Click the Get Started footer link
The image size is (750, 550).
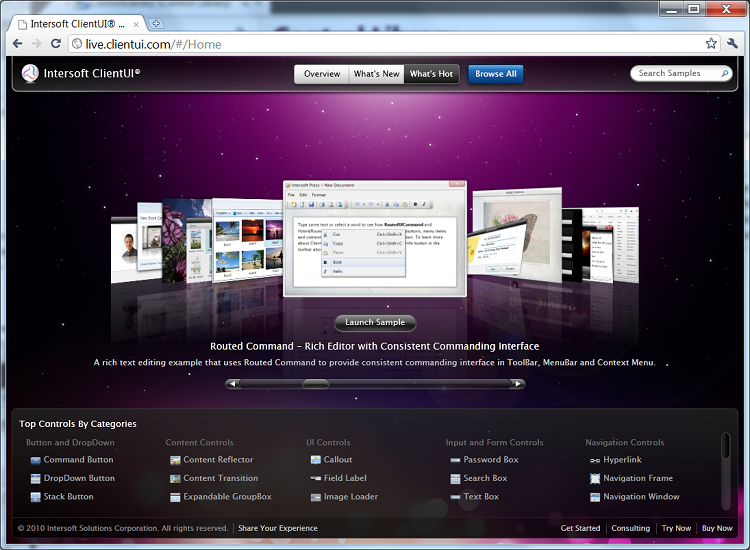580,528
